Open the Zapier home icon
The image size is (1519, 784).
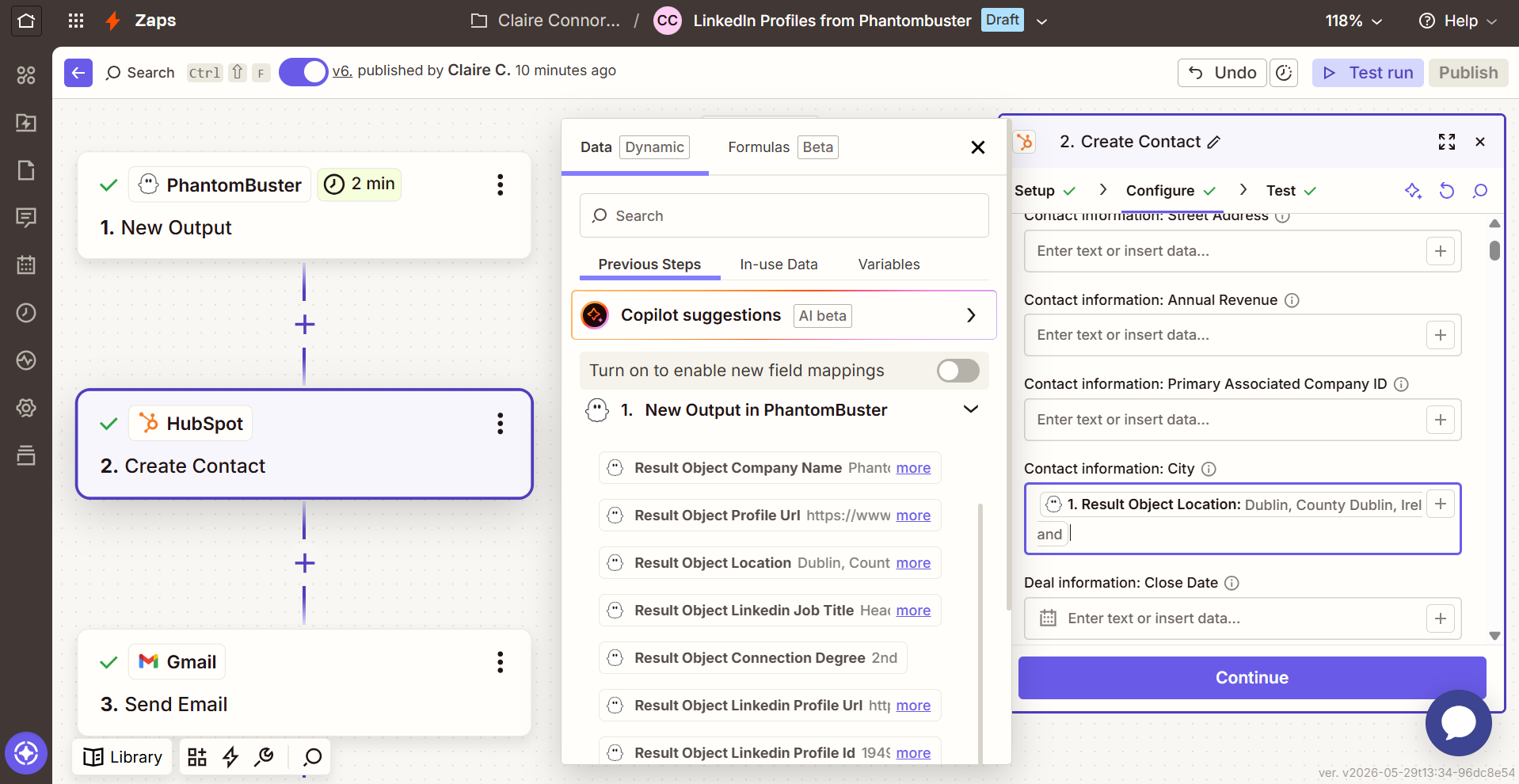26,21
